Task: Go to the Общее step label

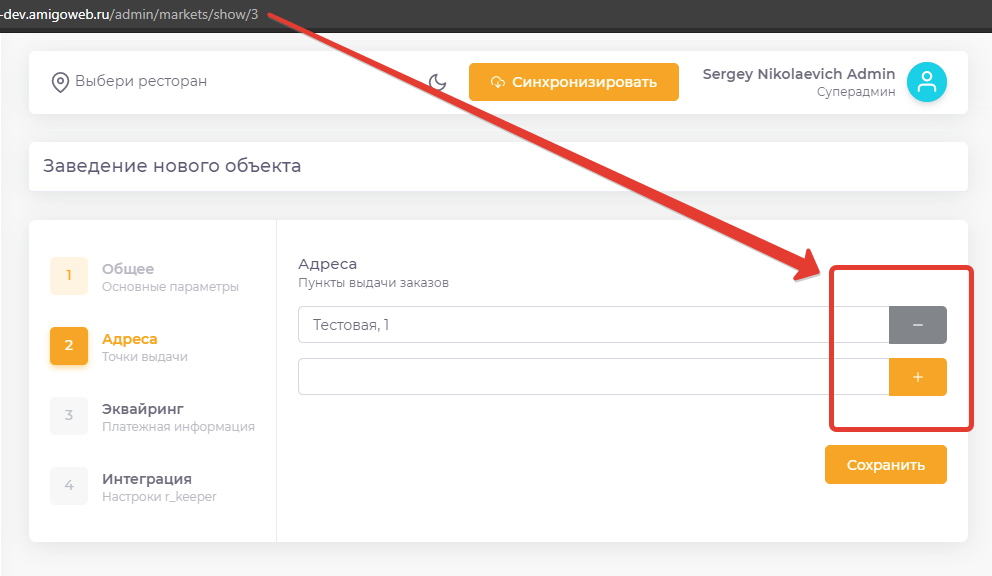Action: click(x=128, y=269)
